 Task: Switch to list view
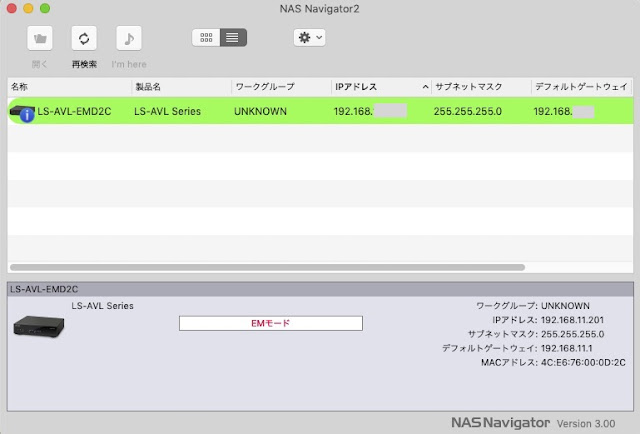(x=233, y=38)
